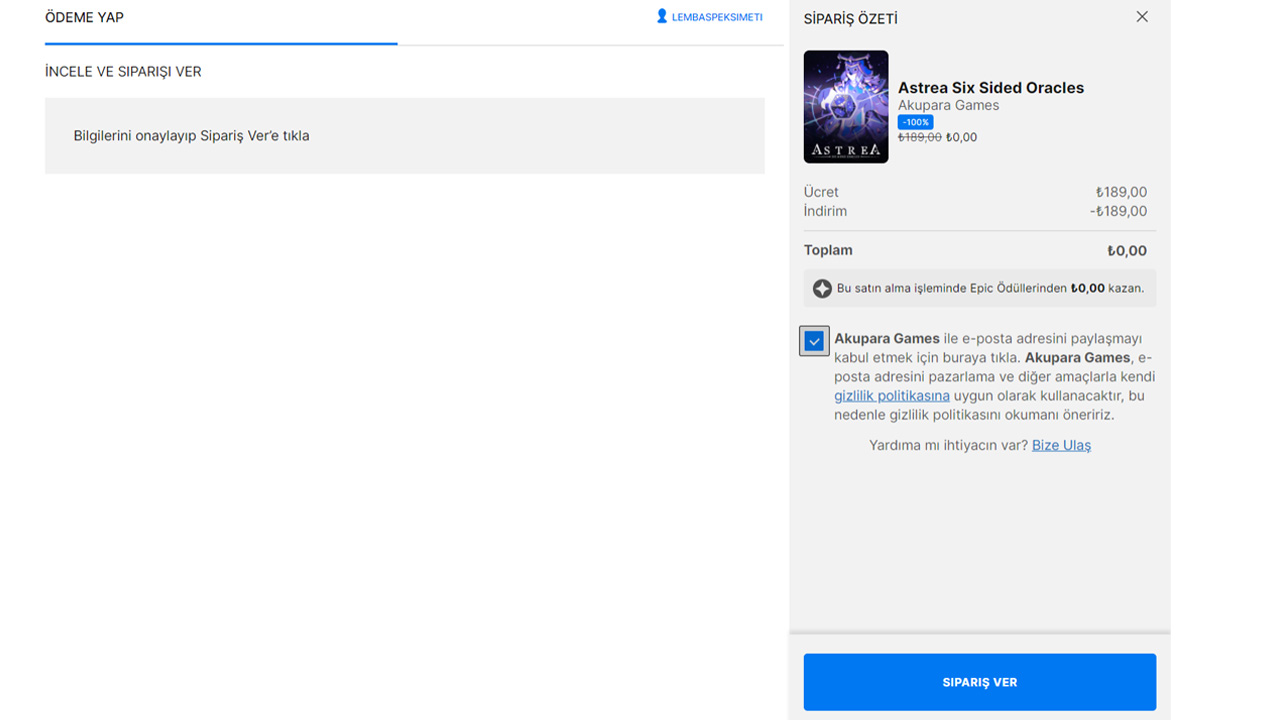Close the Sipariş Özeti panel
Viewport: 1280px width, 720px height.
(x=1142, y=17)
